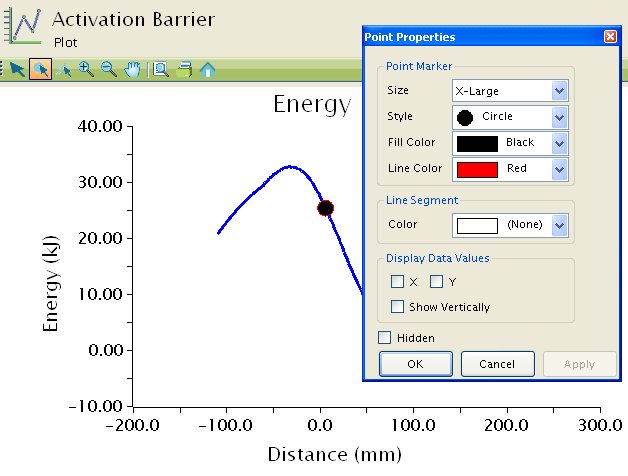
Task: Activate the zoom out magnifier
Action: click(x=109, y=69)
